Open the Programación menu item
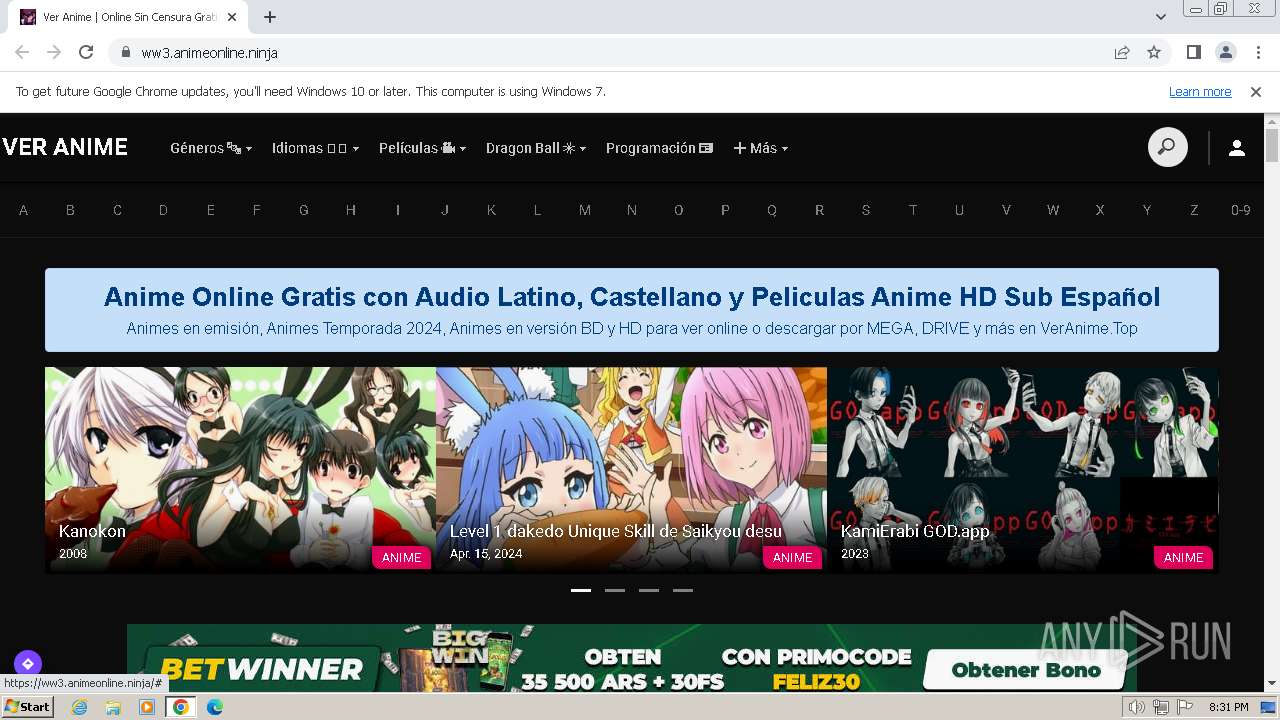Image resolution: width=1280 pixels, height=720 pixels. pos(660,148)
